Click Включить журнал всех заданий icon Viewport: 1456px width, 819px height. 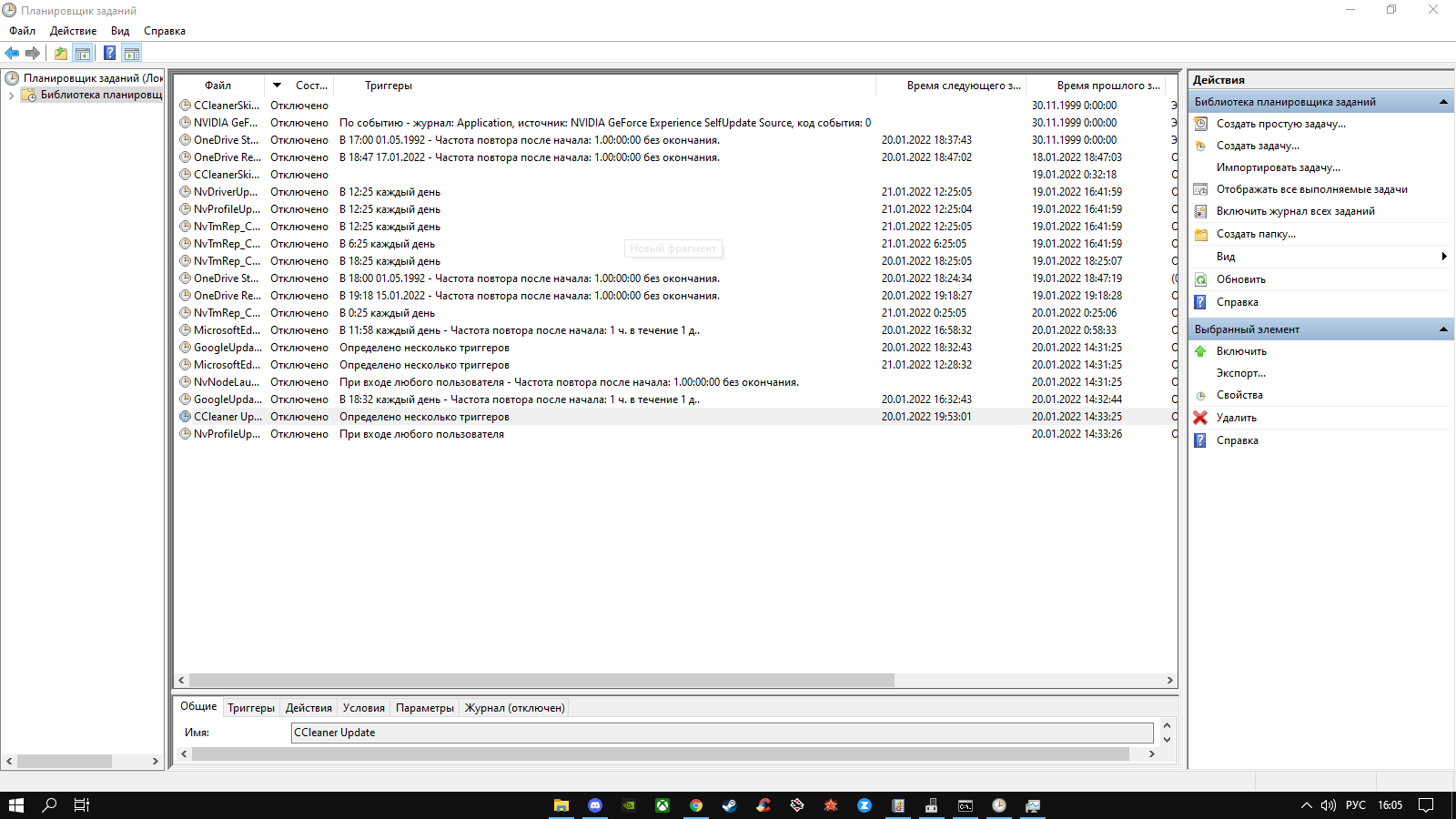(x=1200, y=211)
